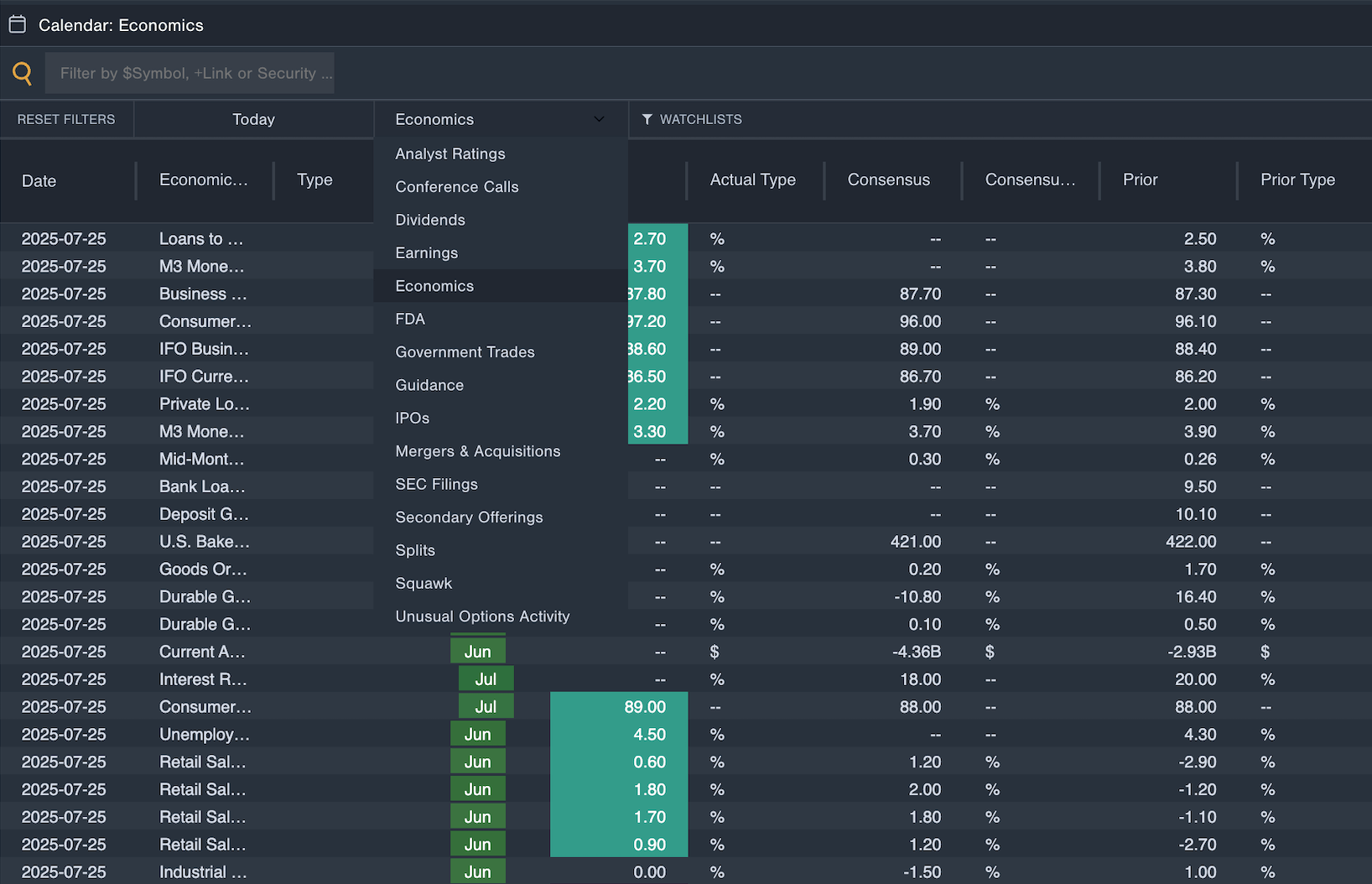Select SEC Filings from dropdown

pos(436,484)
